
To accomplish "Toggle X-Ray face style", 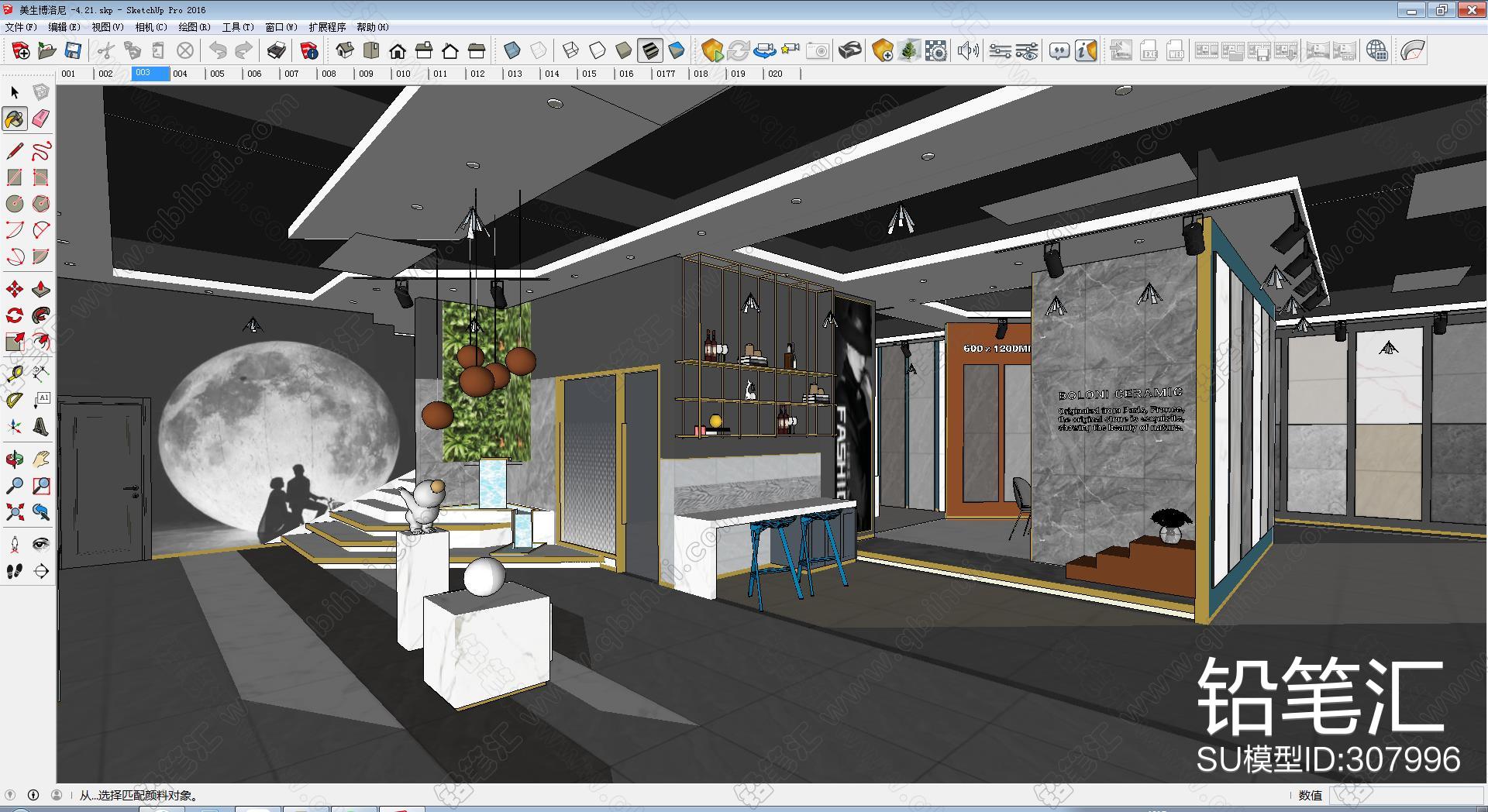I will [x=512, y=51].
